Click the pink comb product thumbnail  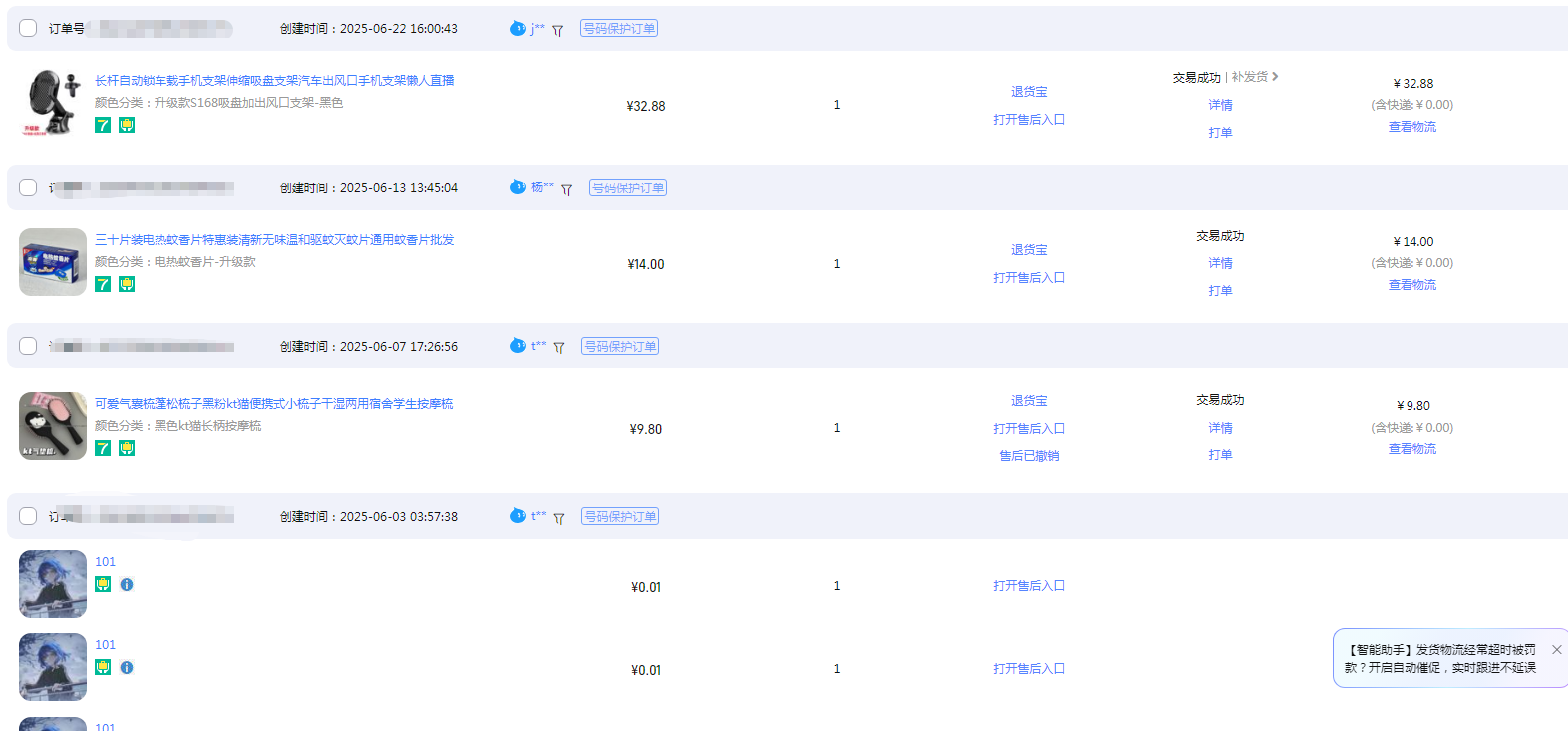[x=53, y=426]
